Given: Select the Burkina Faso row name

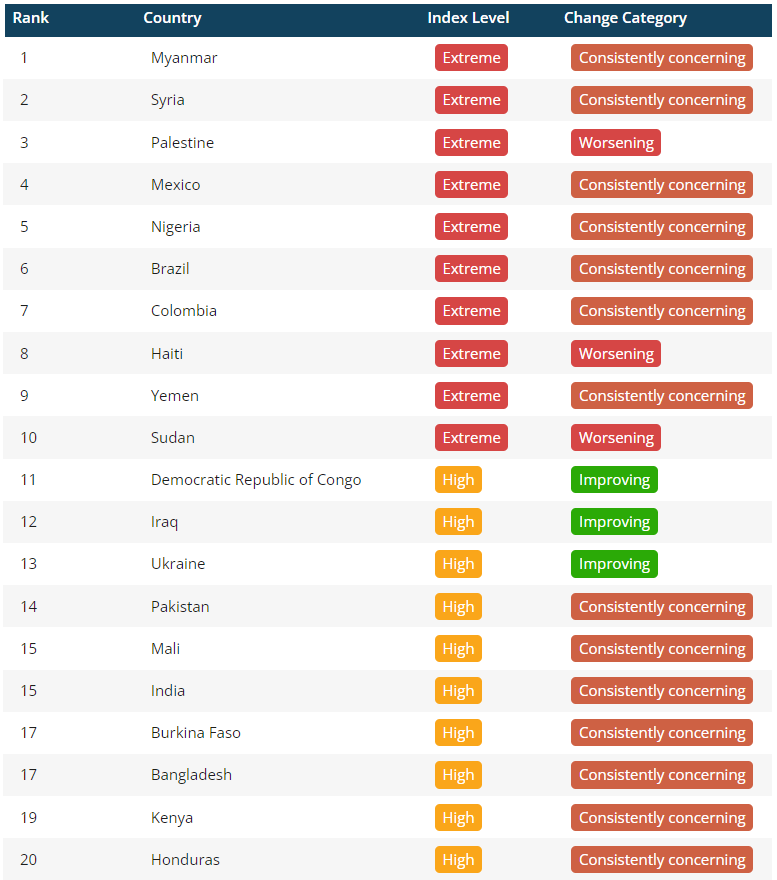Looking at the screenshot, I should [196, 733].
